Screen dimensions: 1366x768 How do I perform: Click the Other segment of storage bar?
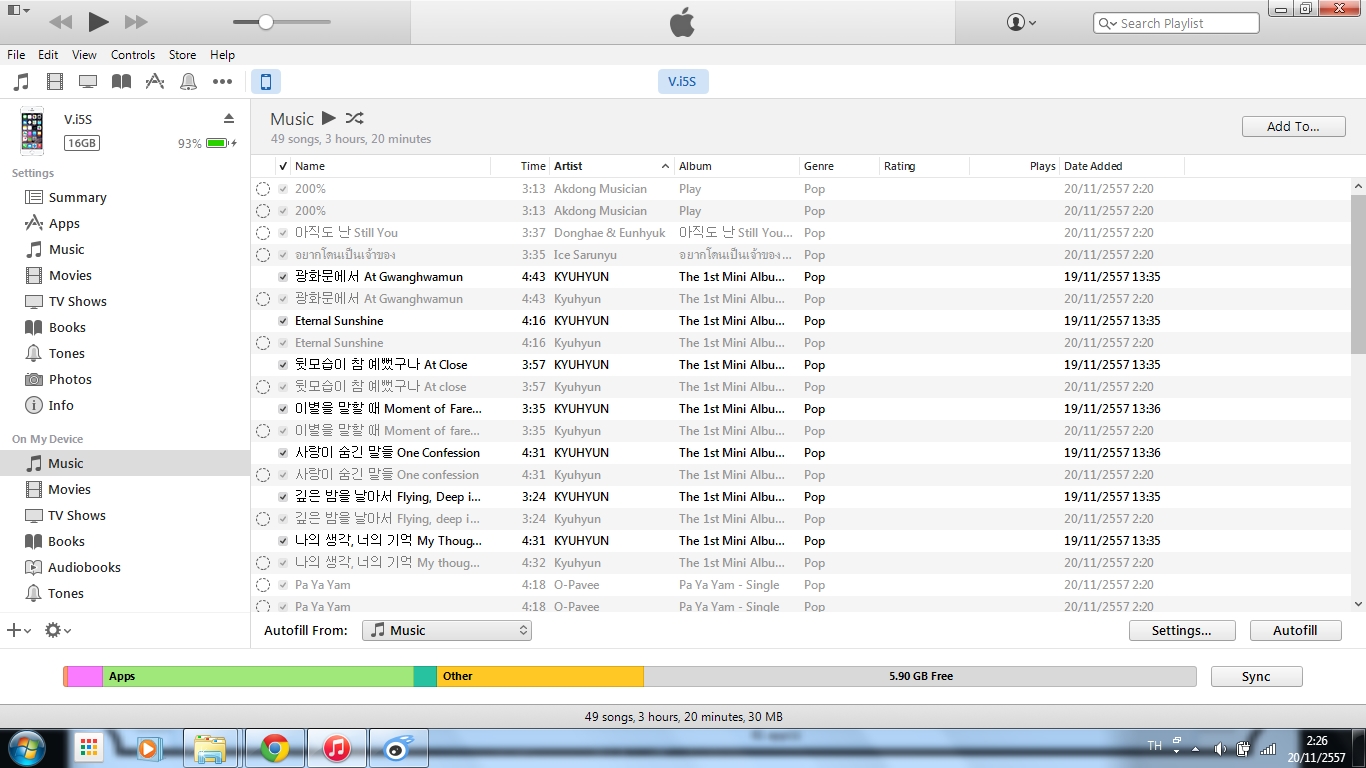(540, 677)
